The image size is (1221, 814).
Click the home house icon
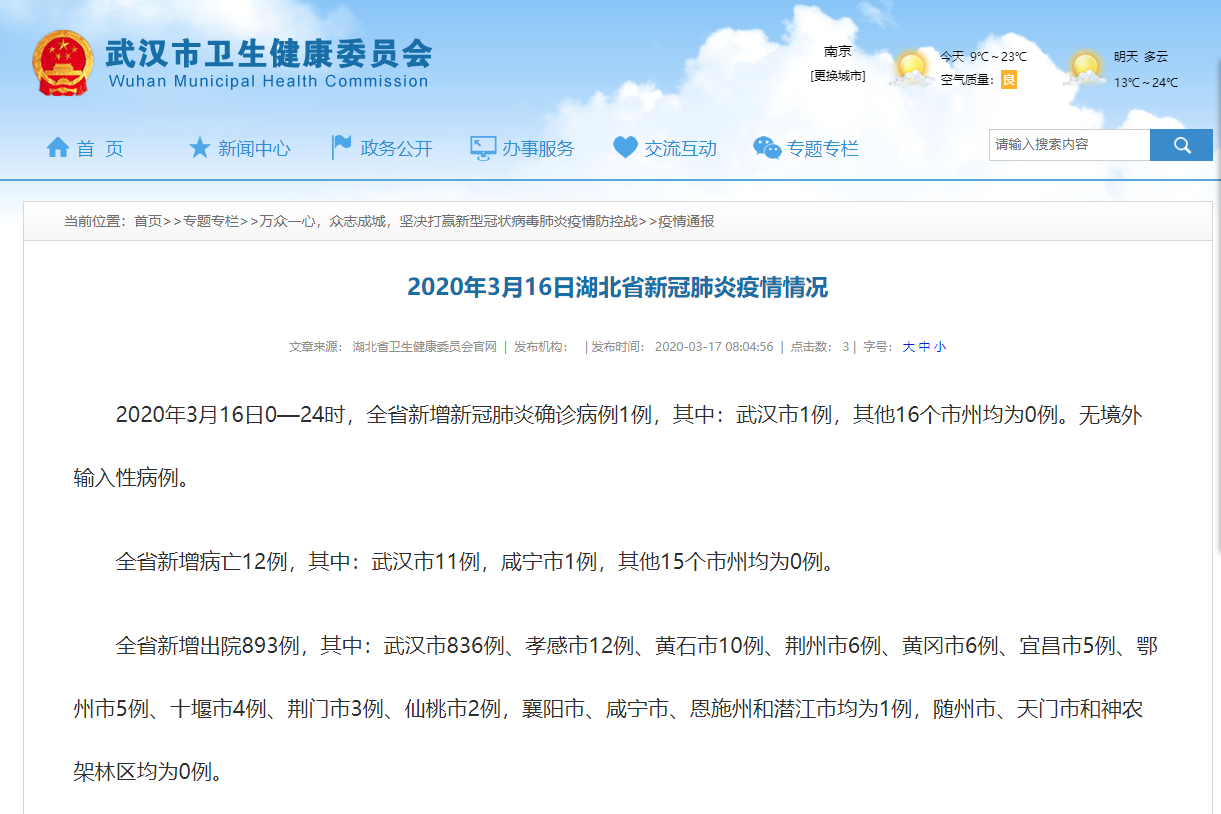pyautogui.click(x=58, y=148)
